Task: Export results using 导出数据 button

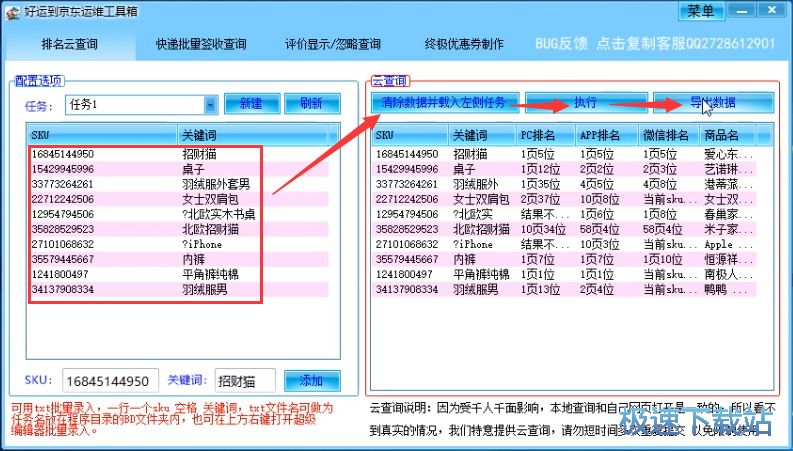Action: pyautogui.click(x=713, y=102)
